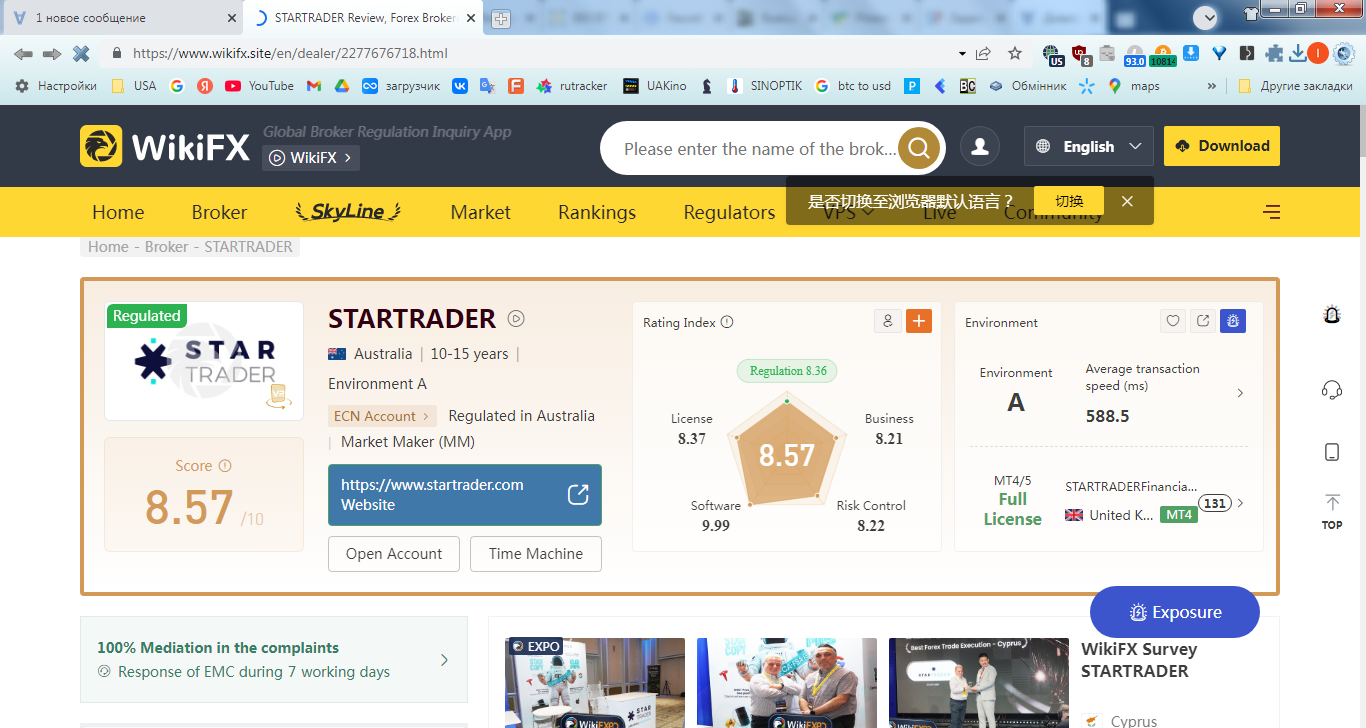
Task: Close the language switch prompt
Action: click(1127, 201)
